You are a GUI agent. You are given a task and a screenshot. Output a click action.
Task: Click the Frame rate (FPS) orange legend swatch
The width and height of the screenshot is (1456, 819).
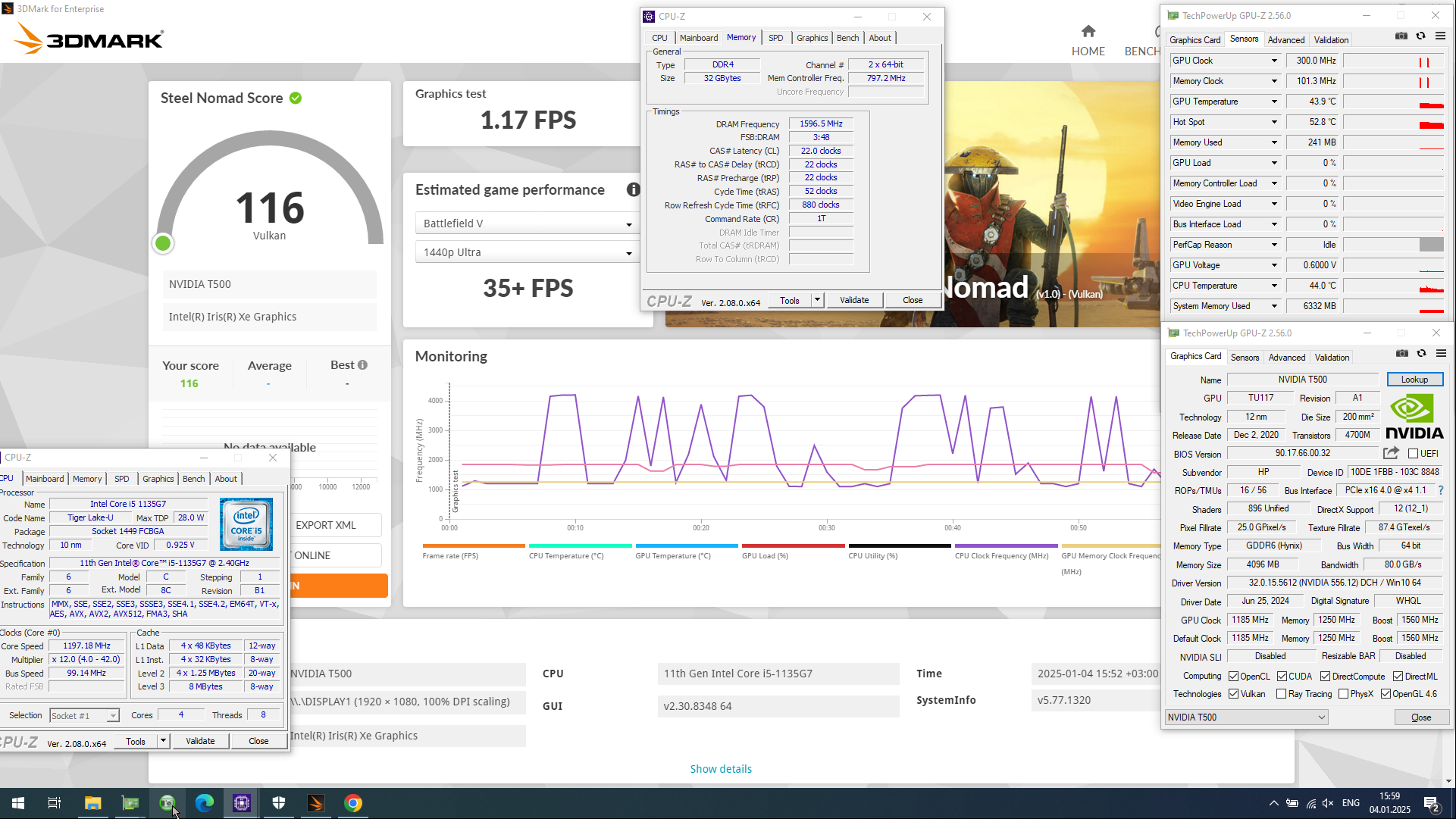coord(474,545)
